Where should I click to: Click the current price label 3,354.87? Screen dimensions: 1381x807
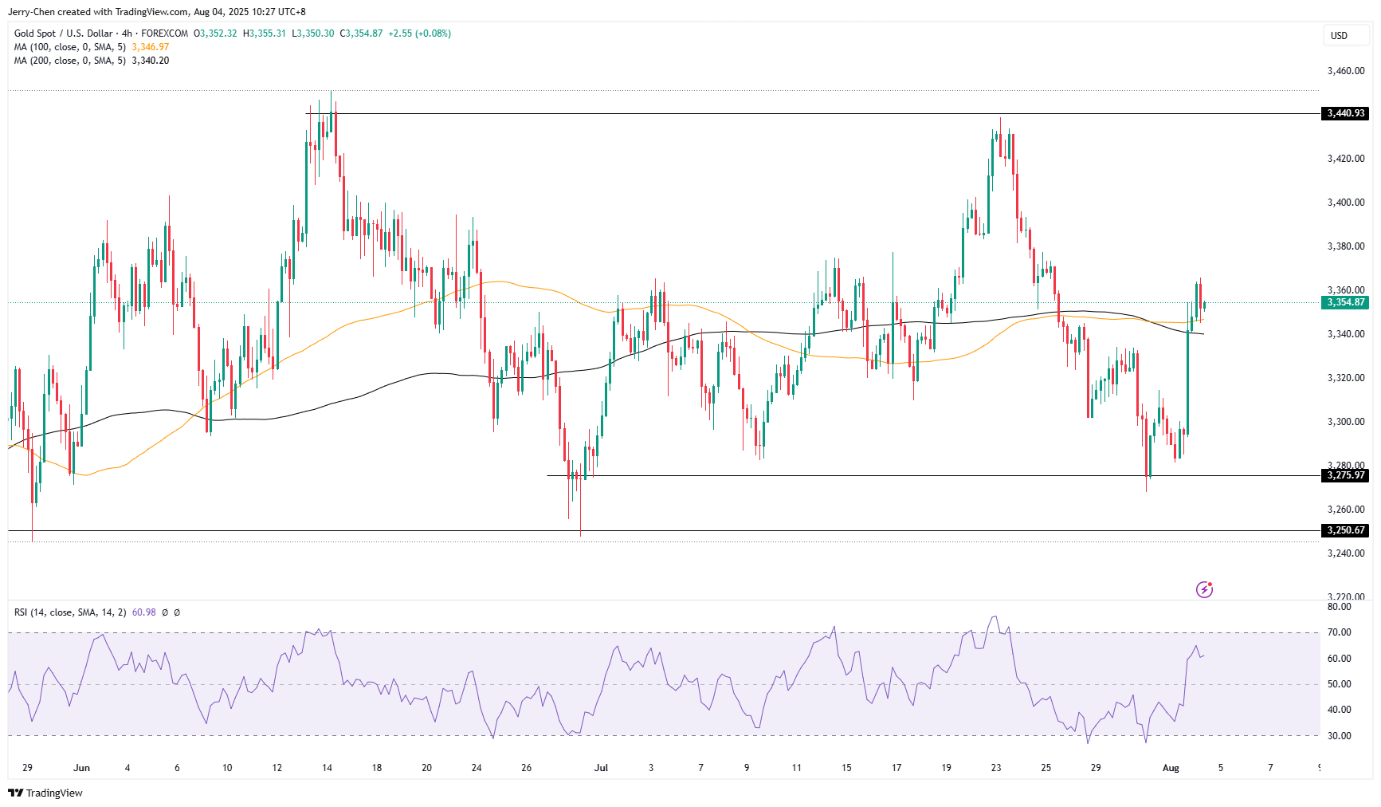[1345, 302]
